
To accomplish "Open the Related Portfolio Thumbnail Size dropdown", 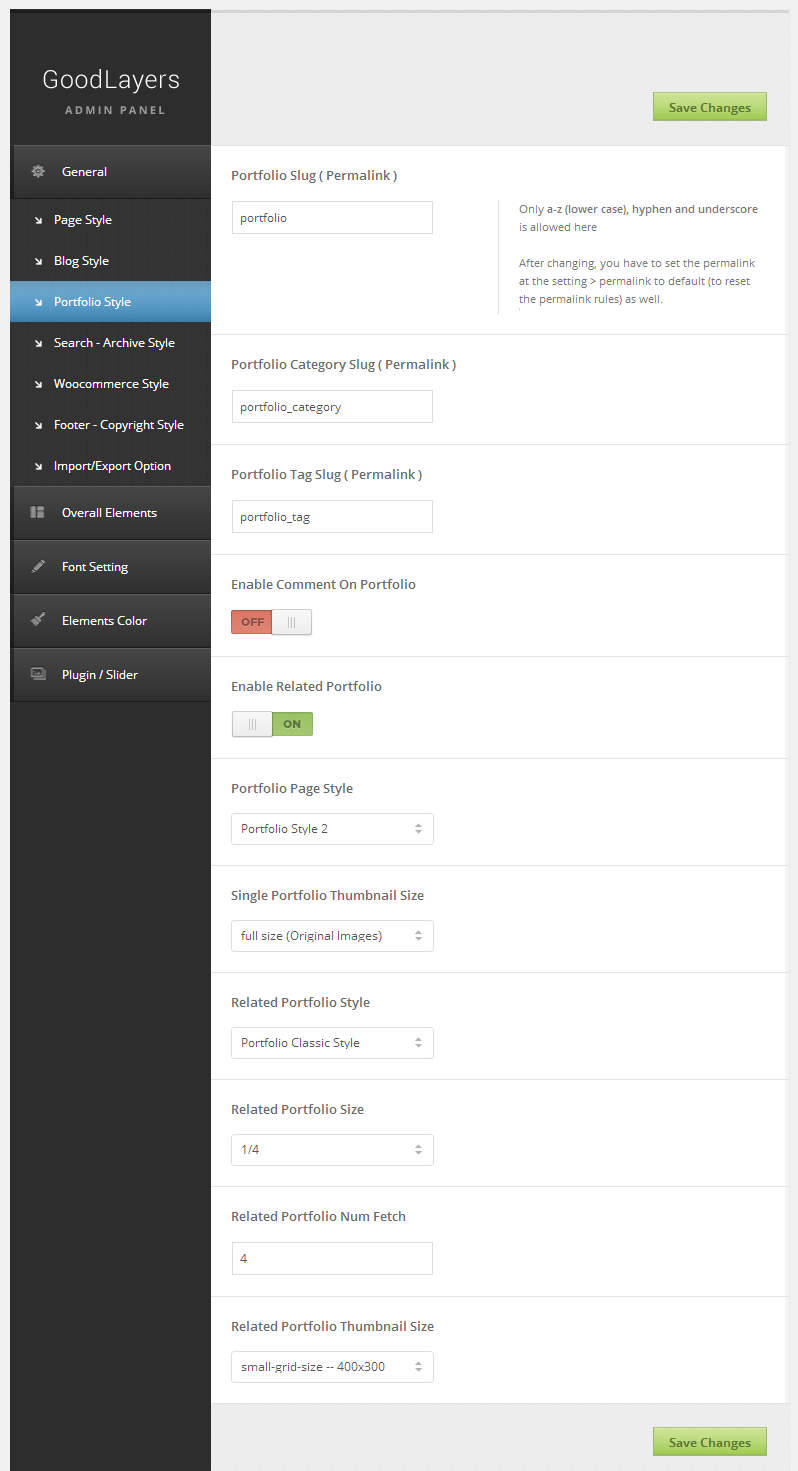I will pos(332,1367).
